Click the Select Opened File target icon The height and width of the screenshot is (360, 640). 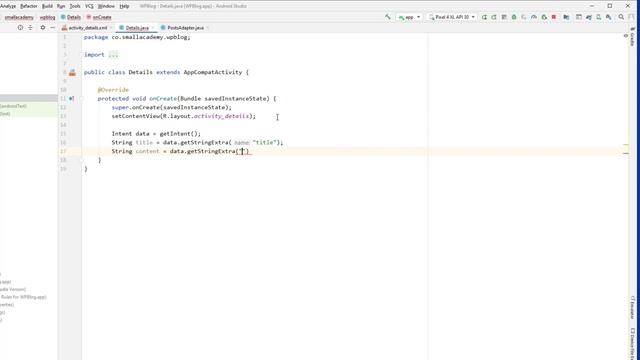point(20,28)
